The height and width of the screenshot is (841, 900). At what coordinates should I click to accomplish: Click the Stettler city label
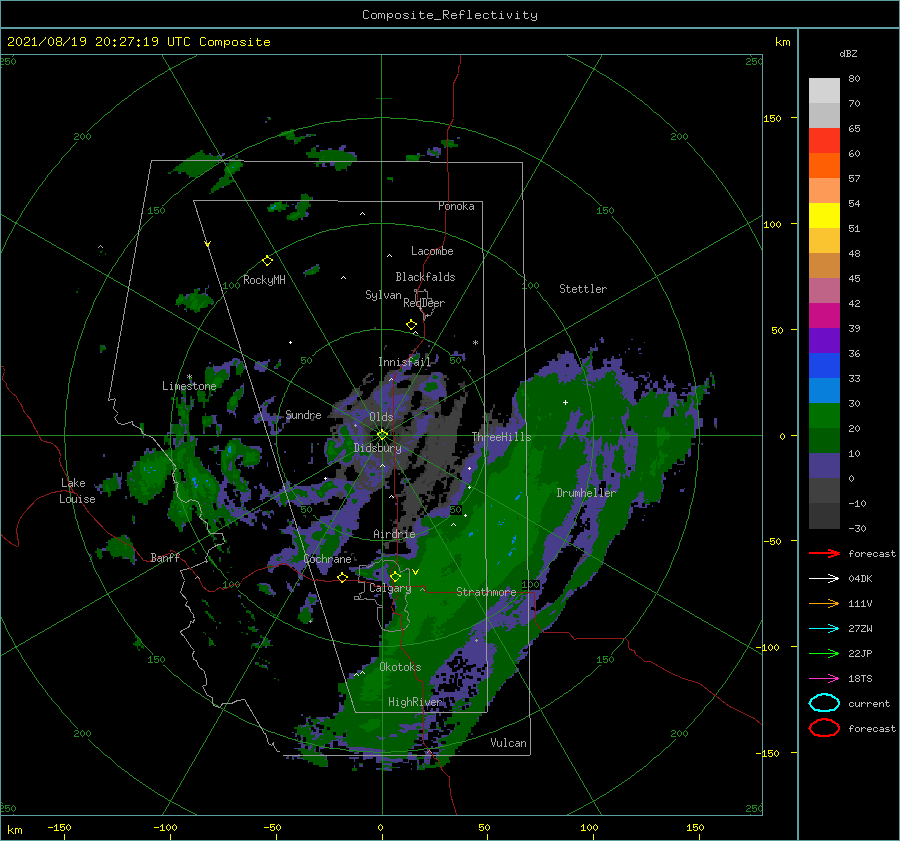tap(583, 289)
